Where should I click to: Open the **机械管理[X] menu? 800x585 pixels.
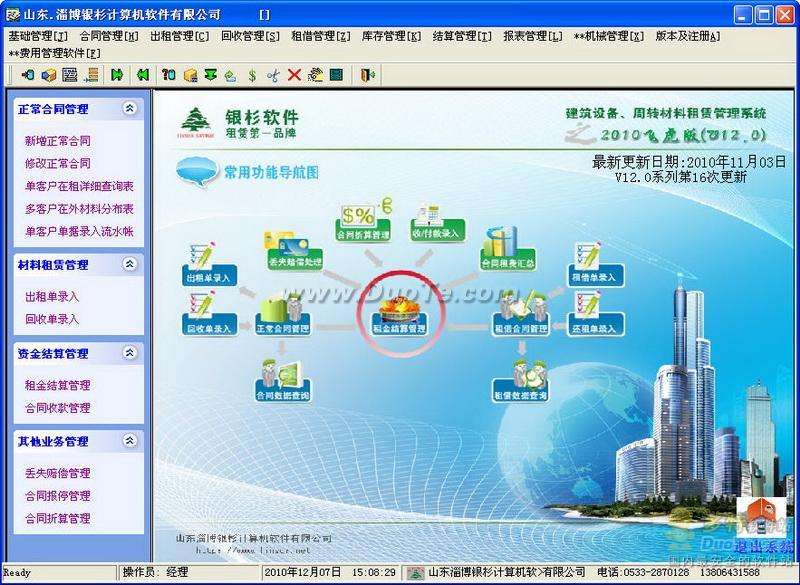point(609,36)
